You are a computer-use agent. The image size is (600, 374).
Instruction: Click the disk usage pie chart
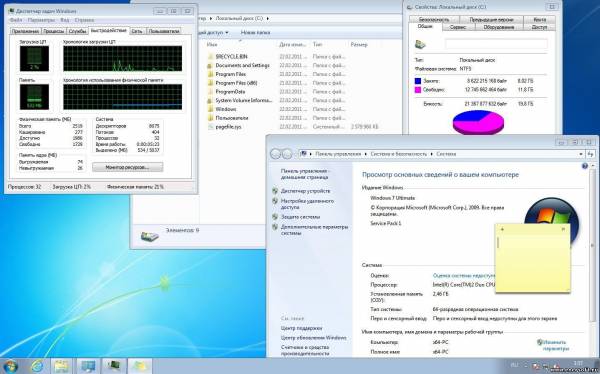[478, 122]
